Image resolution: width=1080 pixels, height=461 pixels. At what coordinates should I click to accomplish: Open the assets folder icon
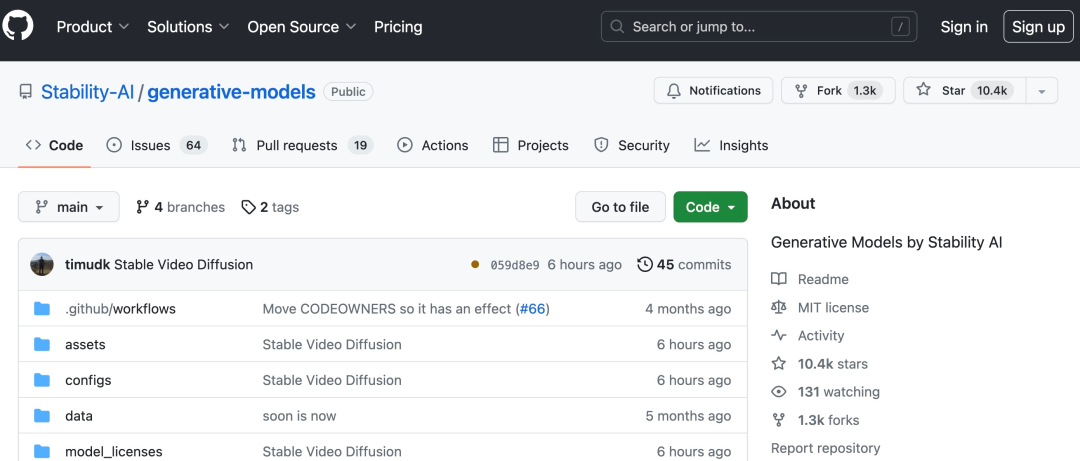click(42, 345)
